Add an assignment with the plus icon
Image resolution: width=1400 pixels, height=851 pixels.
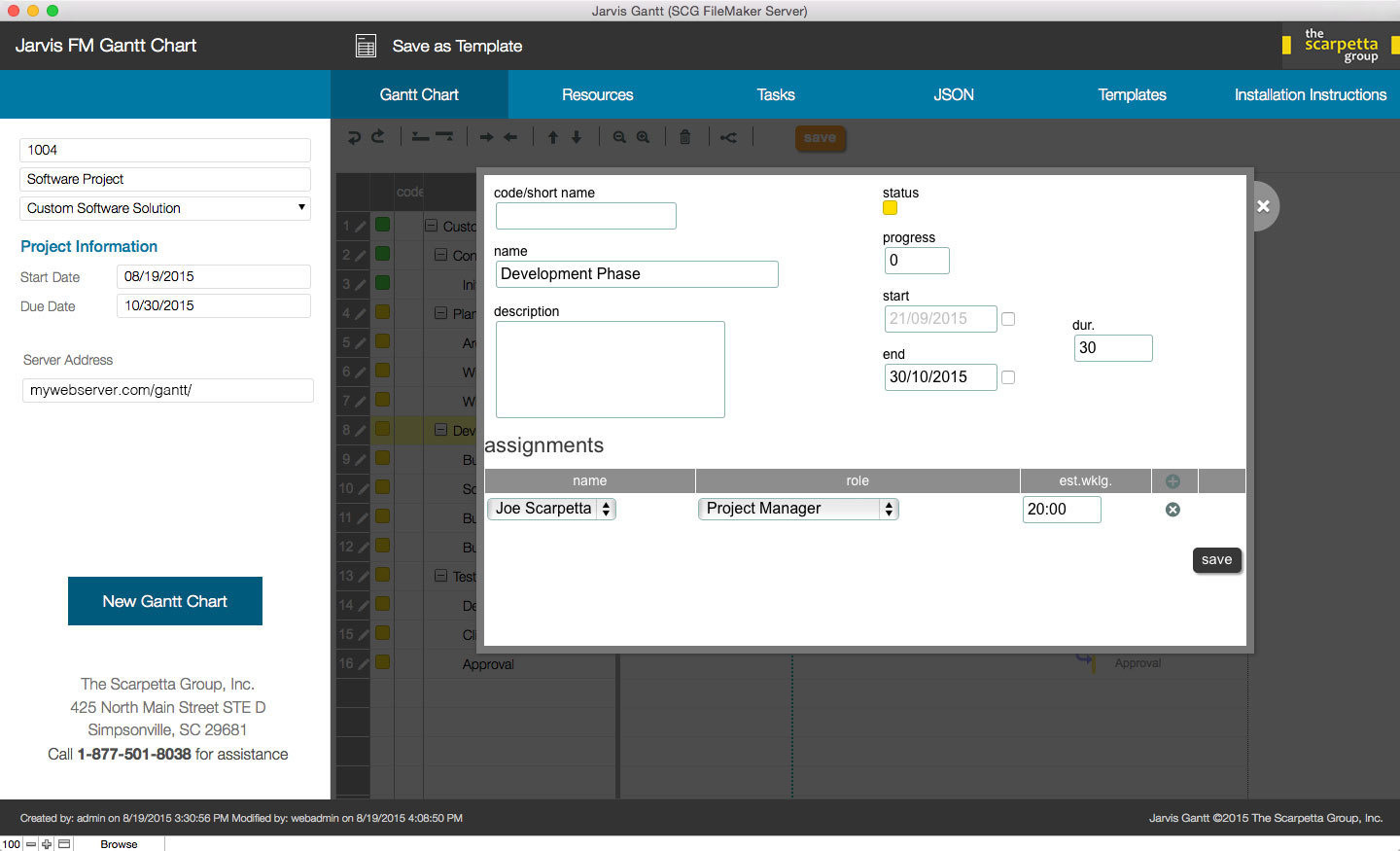coord(1172,480)
